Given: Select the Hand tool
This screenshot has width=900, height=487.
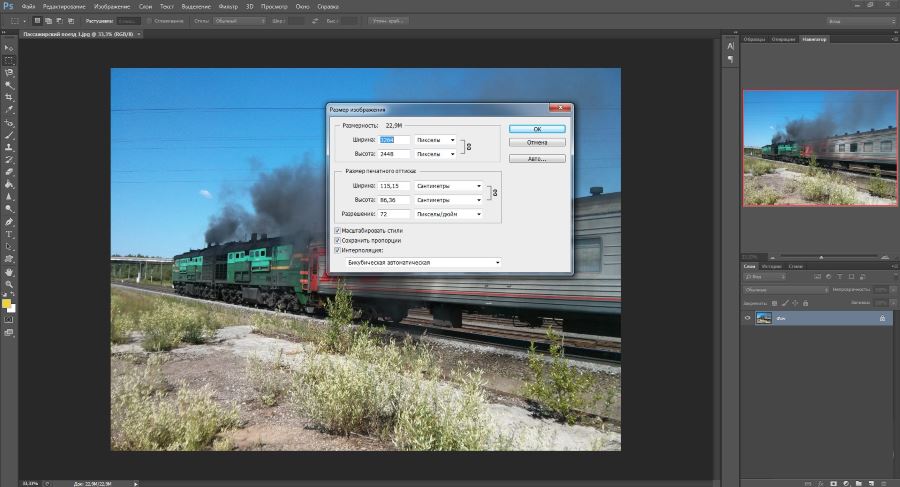Looking at the screenshot, I should point(9,272).
